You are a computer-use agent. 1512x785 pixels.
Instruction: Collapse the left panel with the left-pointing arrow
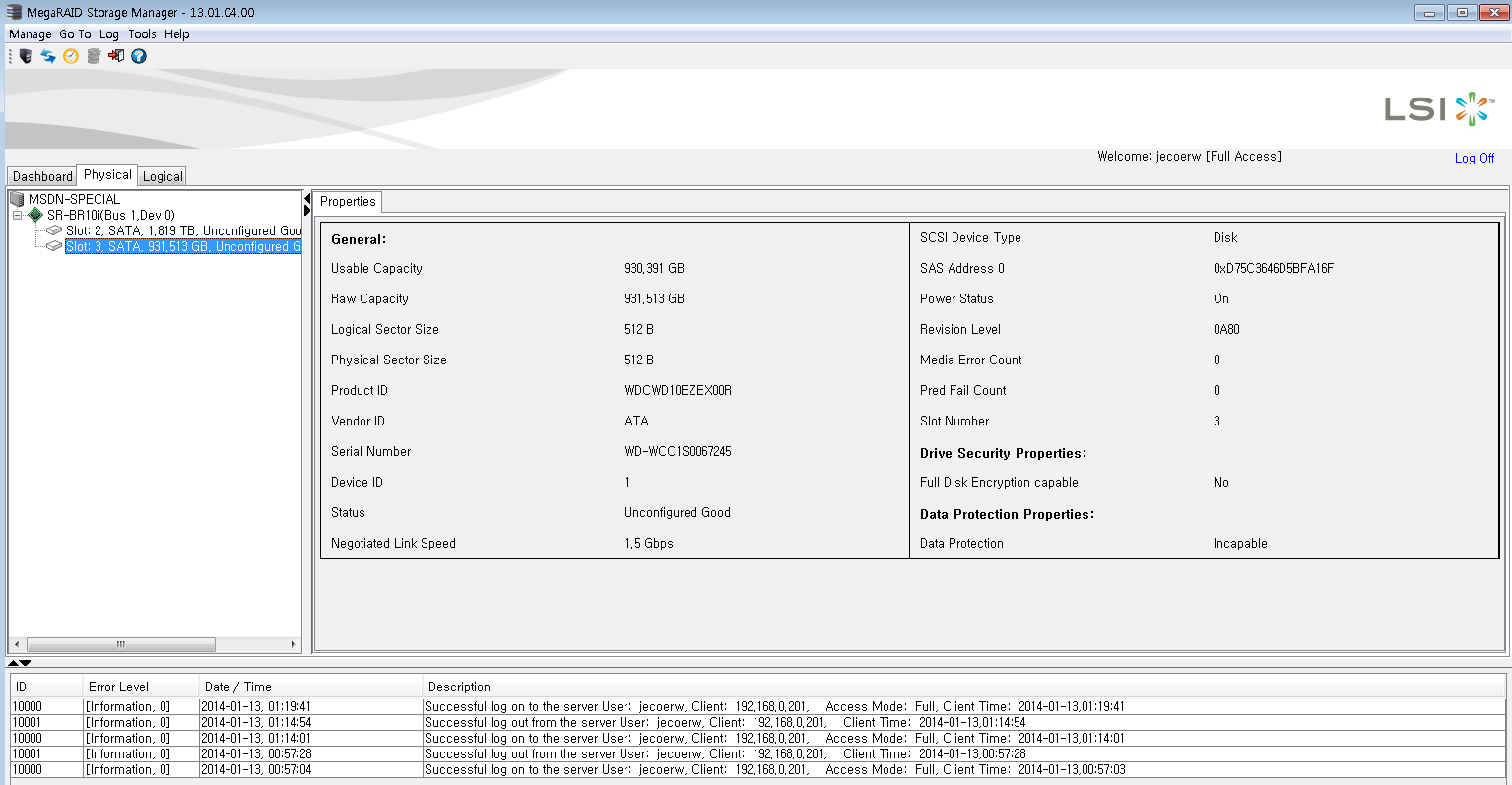pos(307,200)
